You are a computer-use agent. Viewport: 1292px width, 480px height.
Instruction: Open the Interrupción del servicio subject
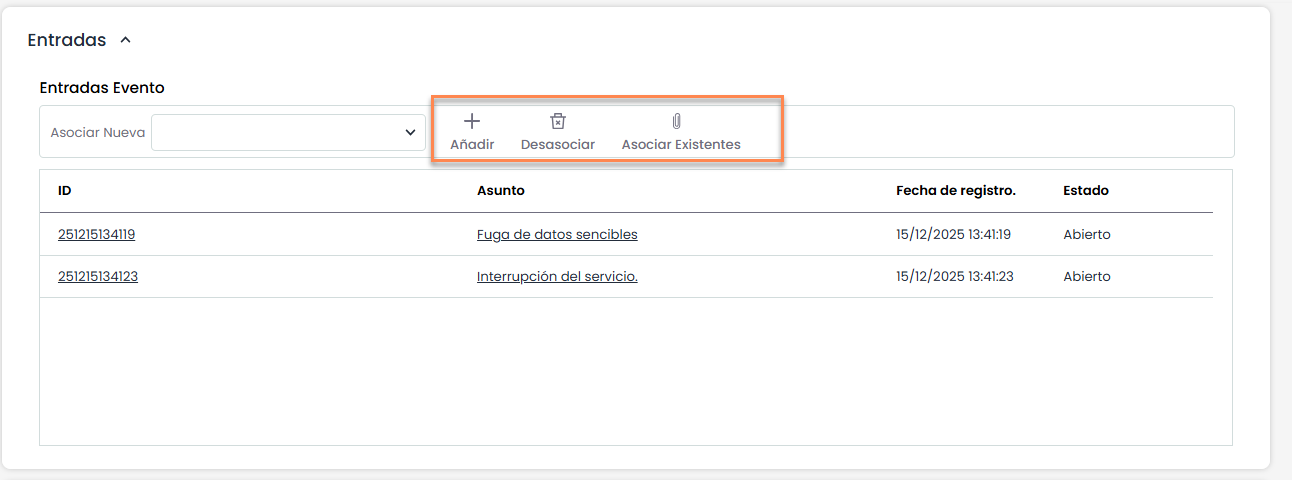(557, 277)
